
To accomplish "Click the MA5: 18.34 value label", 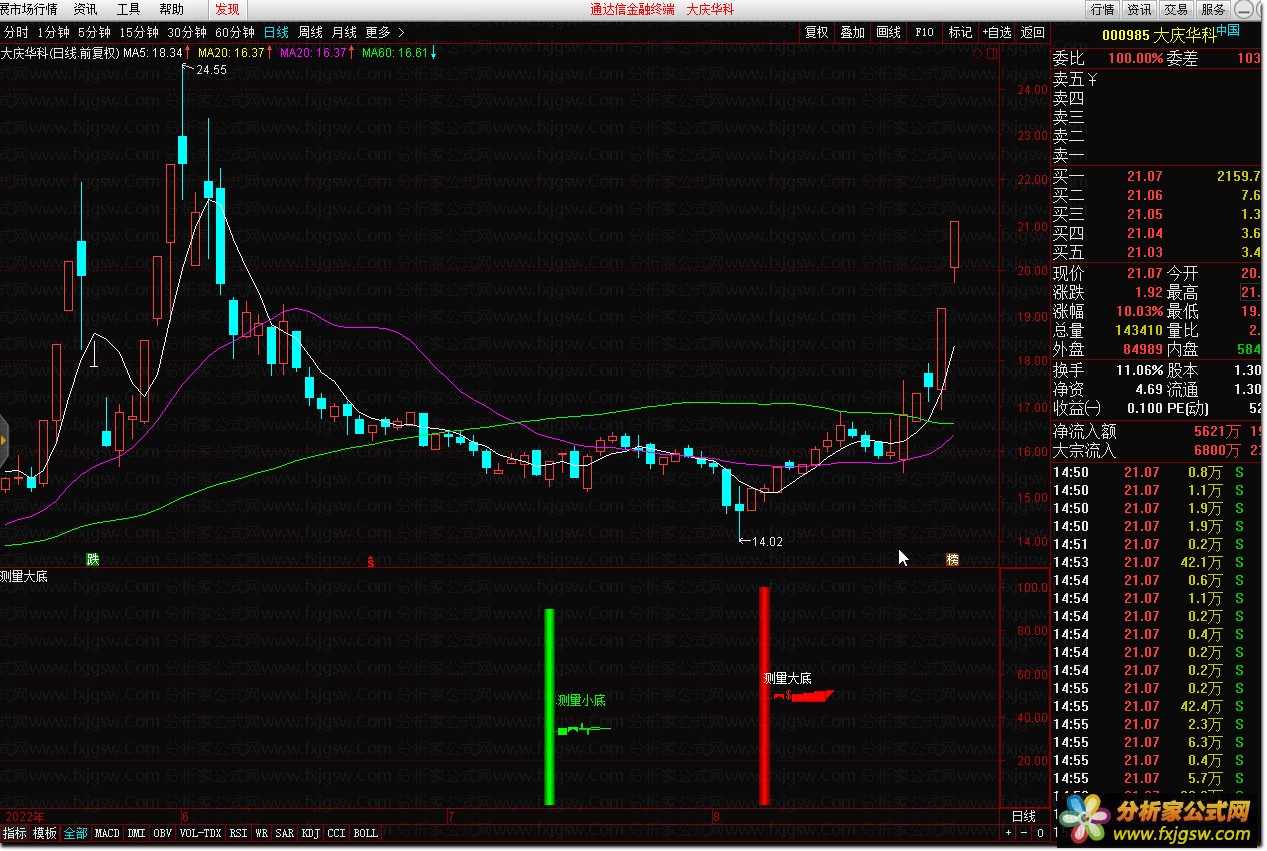I will 153,53.
